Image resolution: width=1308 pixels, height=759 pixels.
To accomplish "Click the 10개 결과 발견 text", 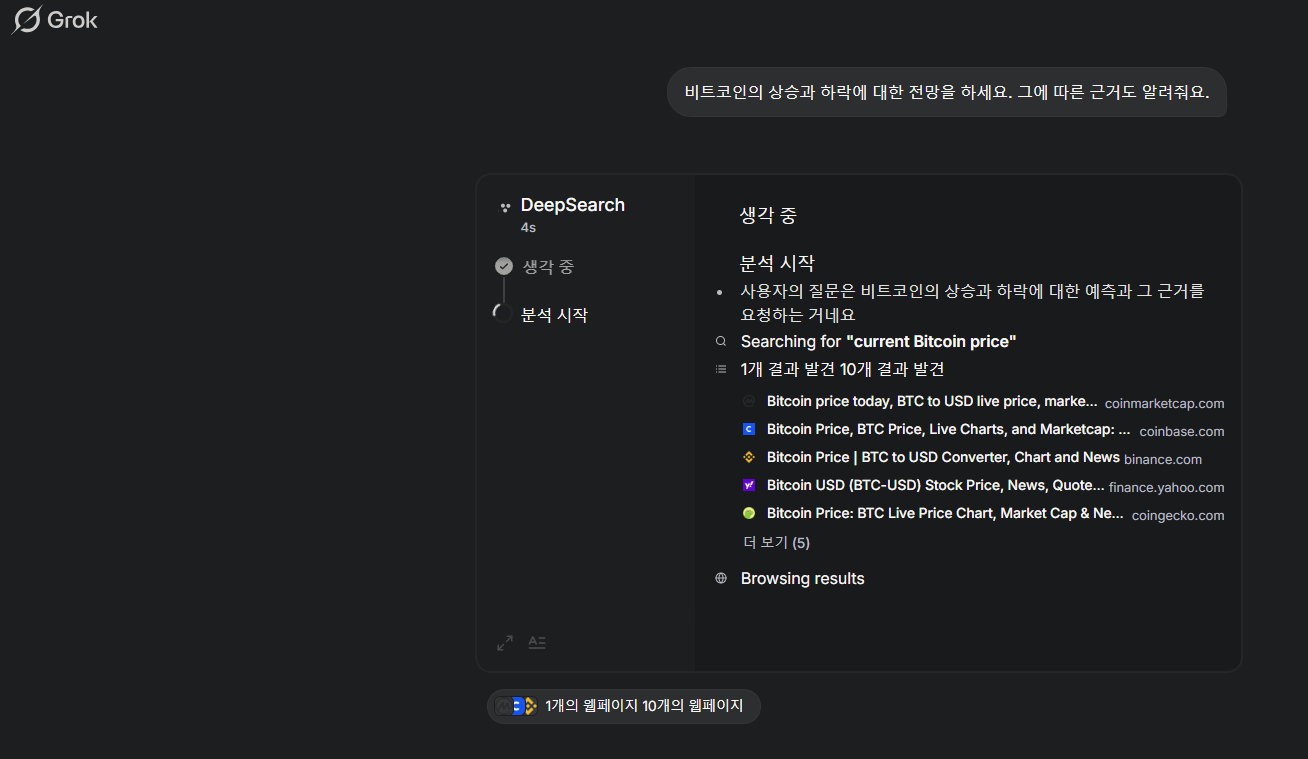I will [892, 369].
